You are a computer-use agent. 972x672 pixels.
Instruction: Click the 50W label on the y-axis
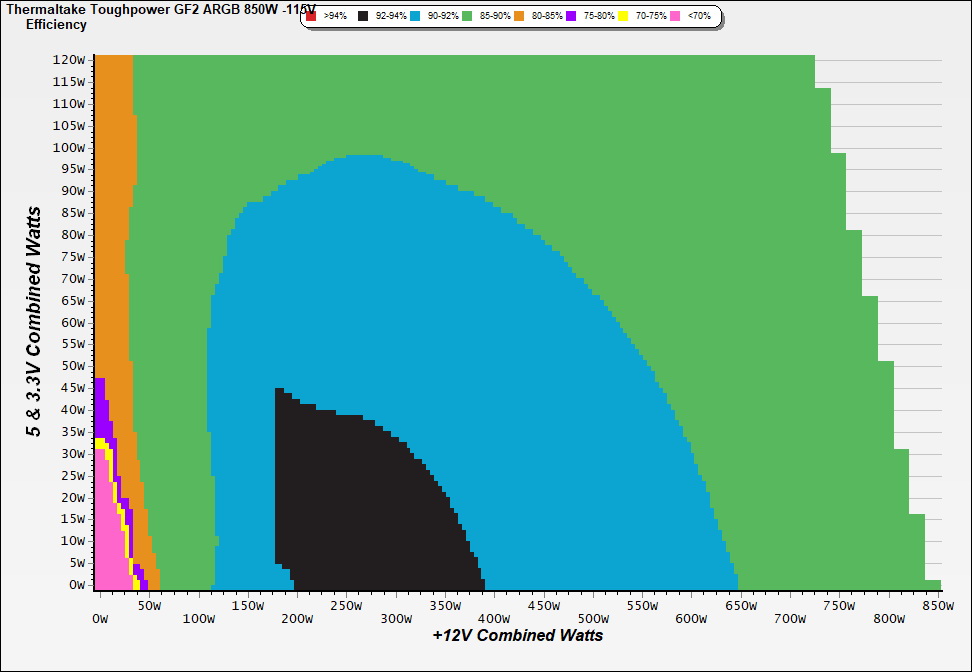pyautogui.click(x=71, y=366)
